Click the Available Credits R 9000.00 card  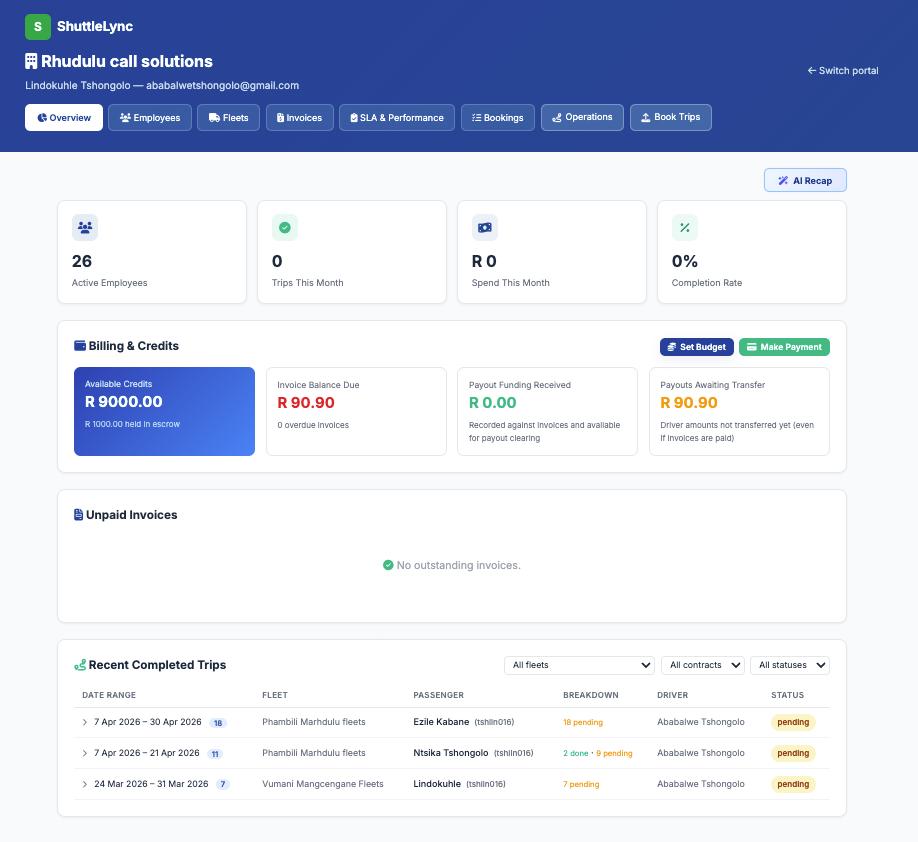coord(165,412)
